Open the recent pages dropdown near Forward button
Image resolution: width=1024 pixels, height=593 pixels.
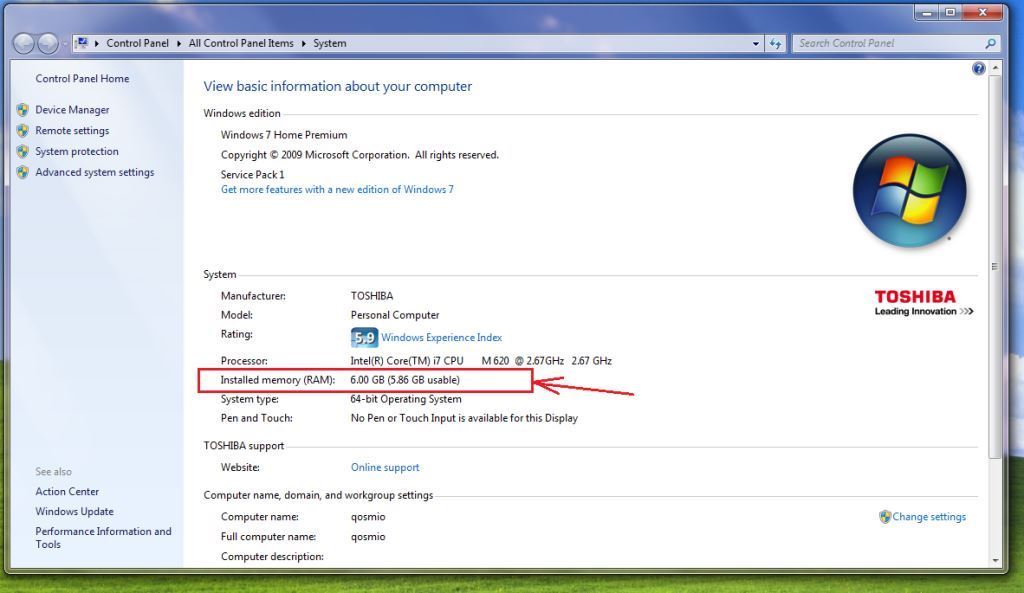[x=65, y=44]
